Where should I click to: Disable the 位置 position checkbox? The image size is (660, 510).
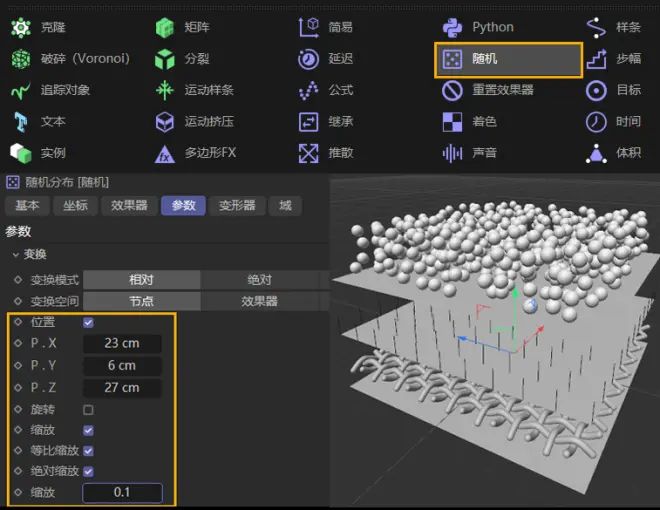tap(88, 323)
